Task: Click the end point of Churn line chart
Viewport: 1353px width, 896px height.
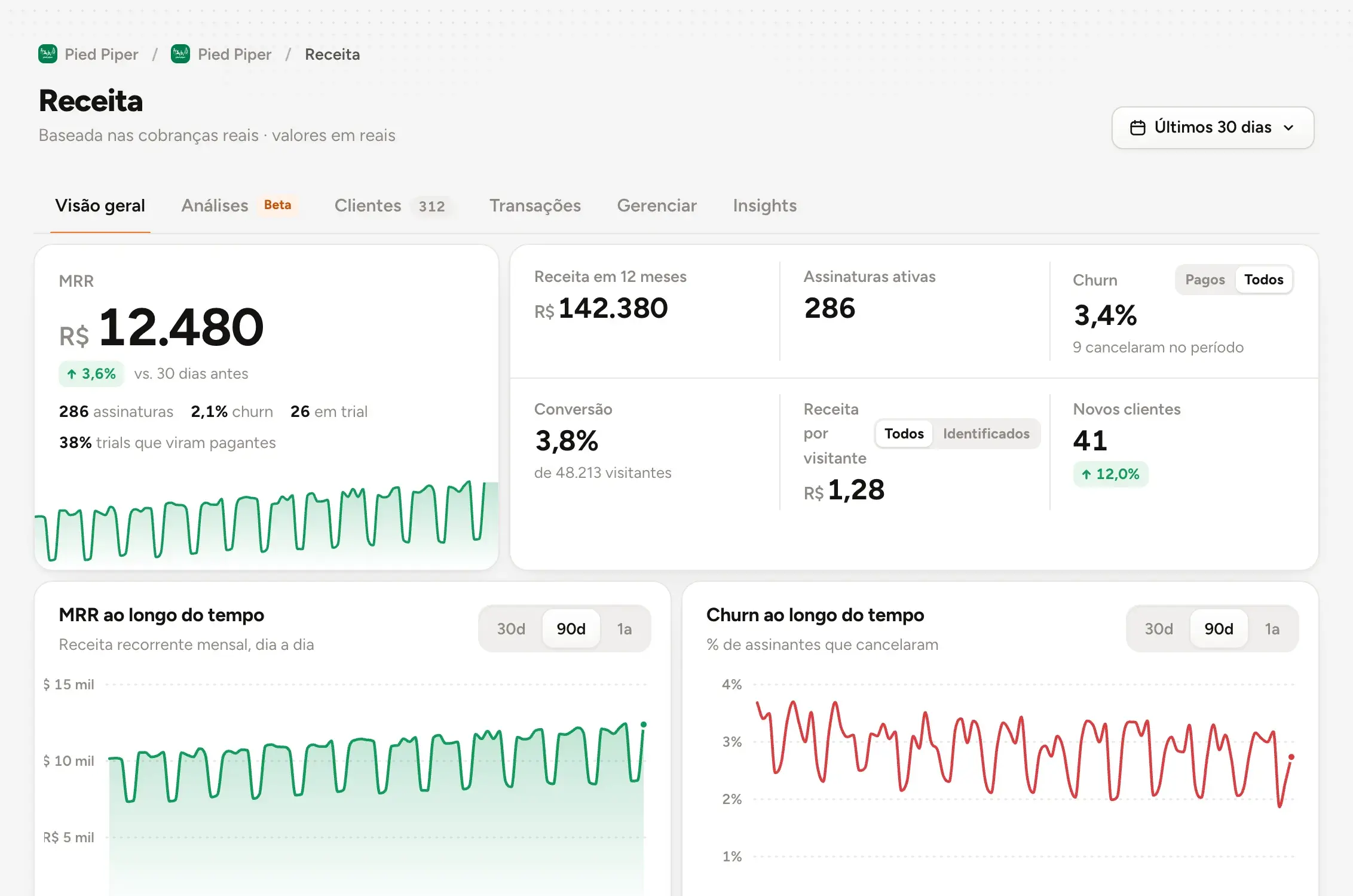Action: (x=1291, y=757)
